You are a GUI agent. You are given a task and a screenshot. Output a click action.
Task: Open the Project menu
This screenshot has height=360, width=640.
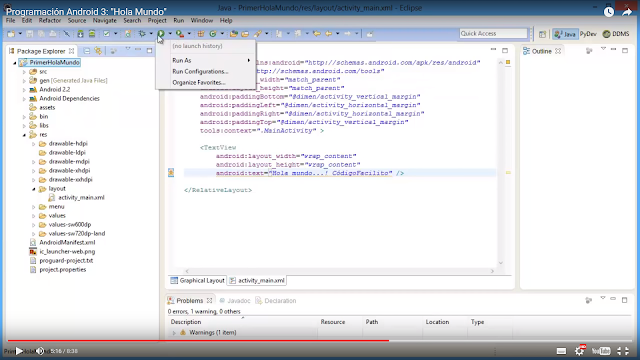(x=157, y=20)
